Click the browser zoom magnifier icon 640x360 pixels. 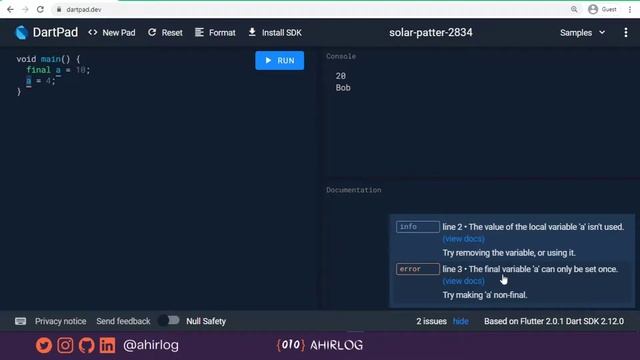(574, 9)
